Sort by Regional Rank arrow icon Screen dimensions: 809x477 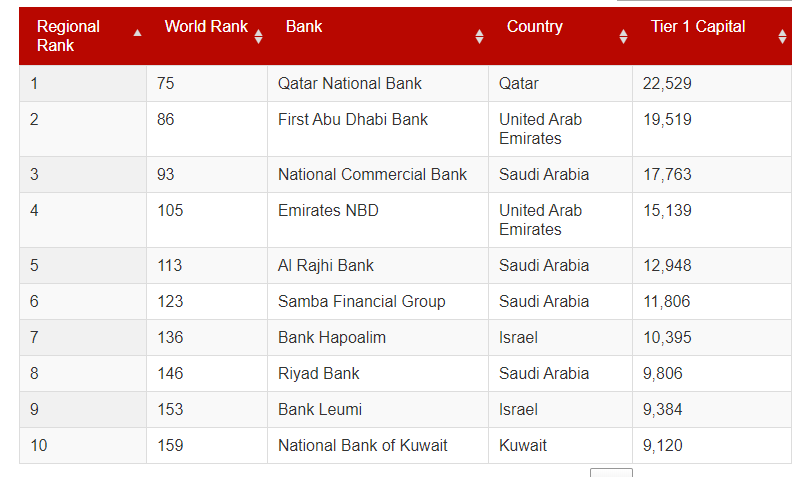tap(137, 33)
